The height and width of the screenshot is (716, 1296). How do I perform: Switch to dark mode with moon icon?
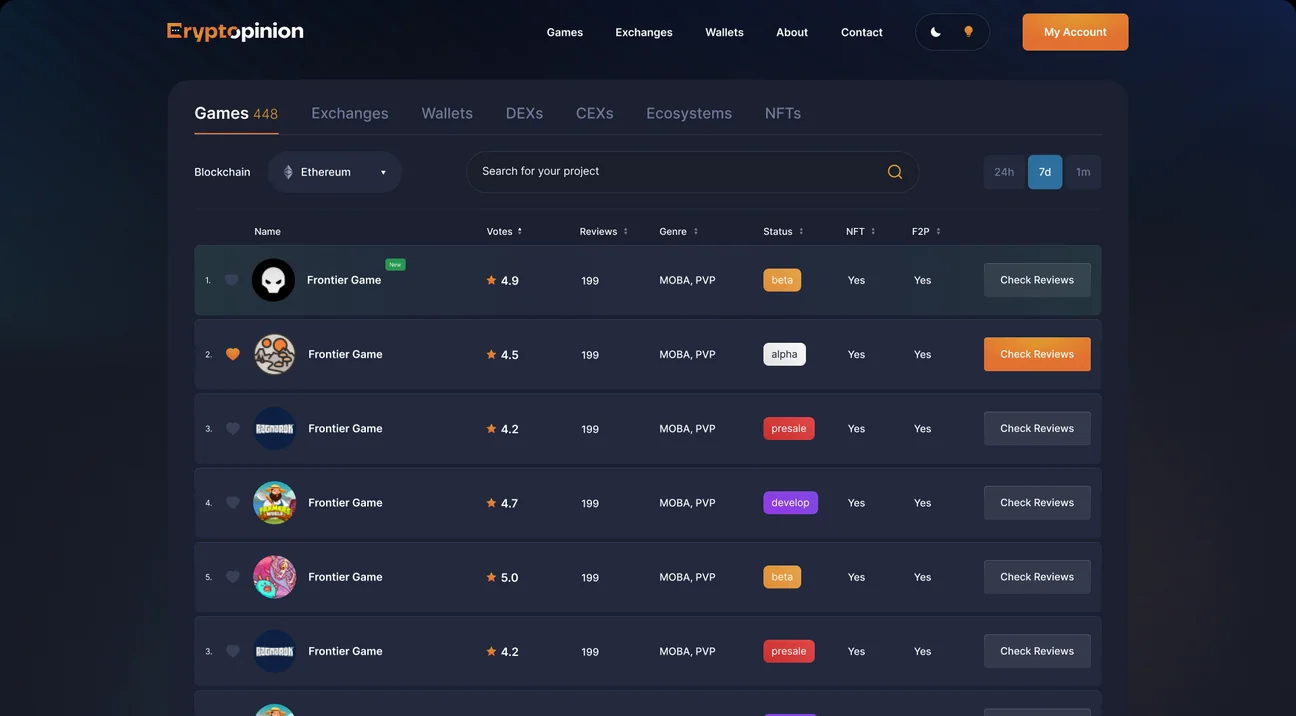pyautogui.click(x=936, y=32)
